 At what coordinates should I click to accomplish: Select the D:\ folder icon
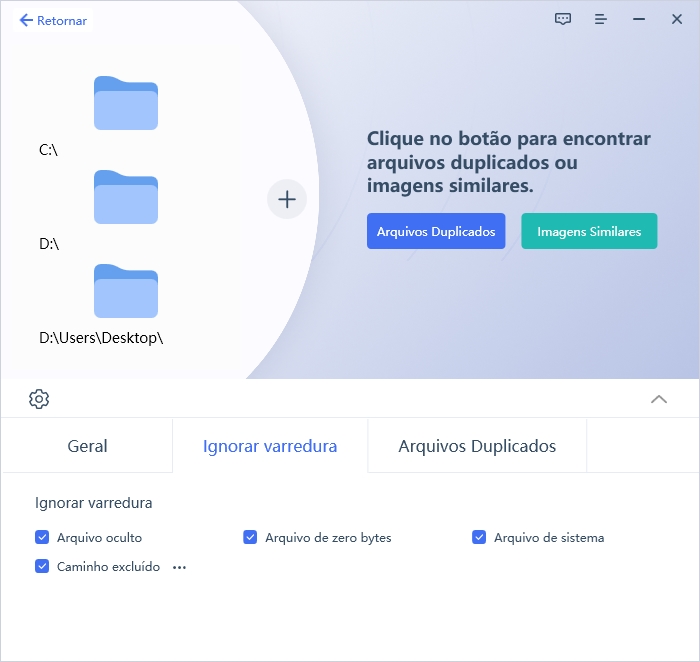(x=126, y=197)
